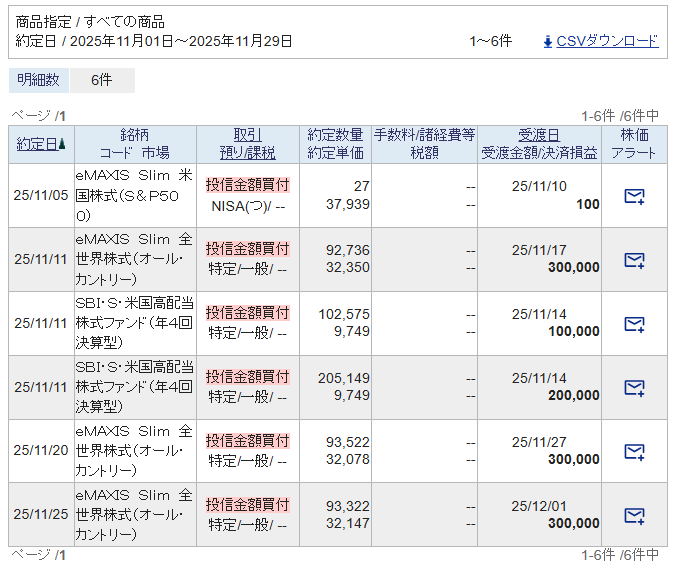Sort the table by 約定日 header link

tap(36, 144)
